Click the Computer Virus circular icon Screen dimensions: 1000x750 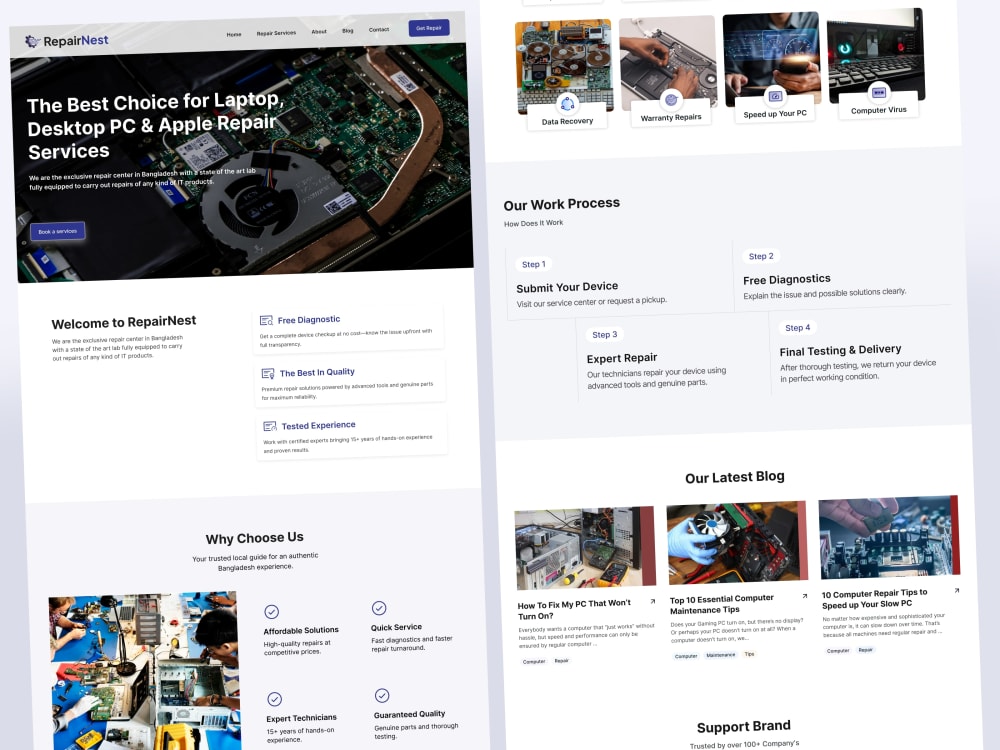pyautogui.click(x=879, y=92)
